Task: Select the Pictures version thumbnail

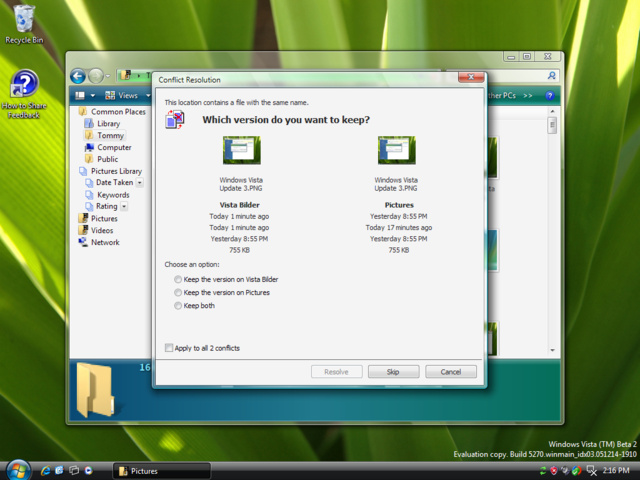Action: pos(397,151)
